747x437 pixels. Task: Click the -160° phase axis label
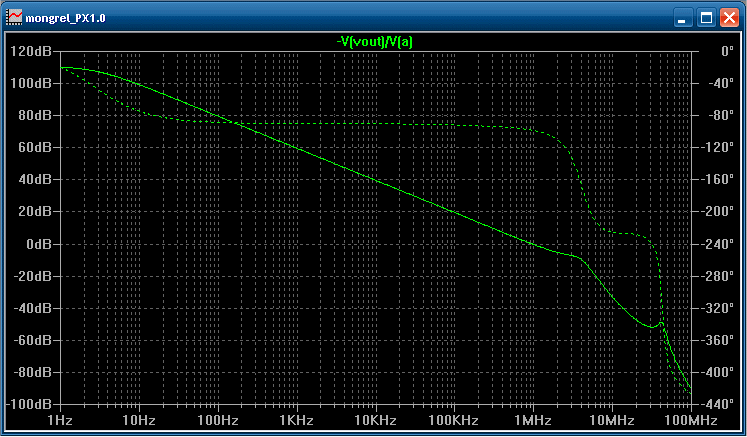coord(716,180)
